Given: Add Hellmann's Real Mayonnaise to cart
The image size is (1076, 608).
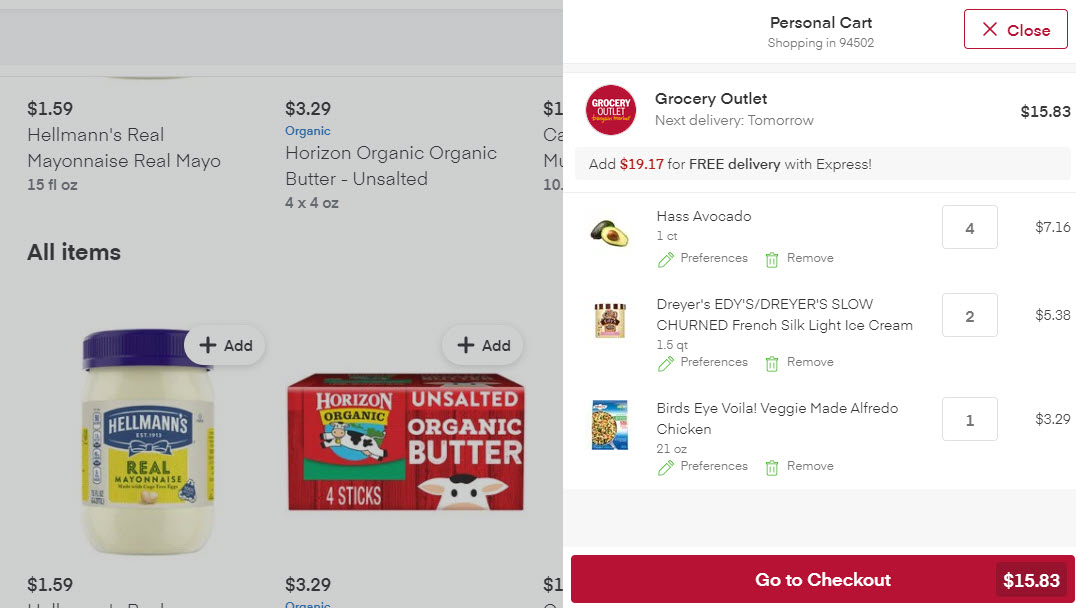Looking at the screenshot, I should 225,346.
